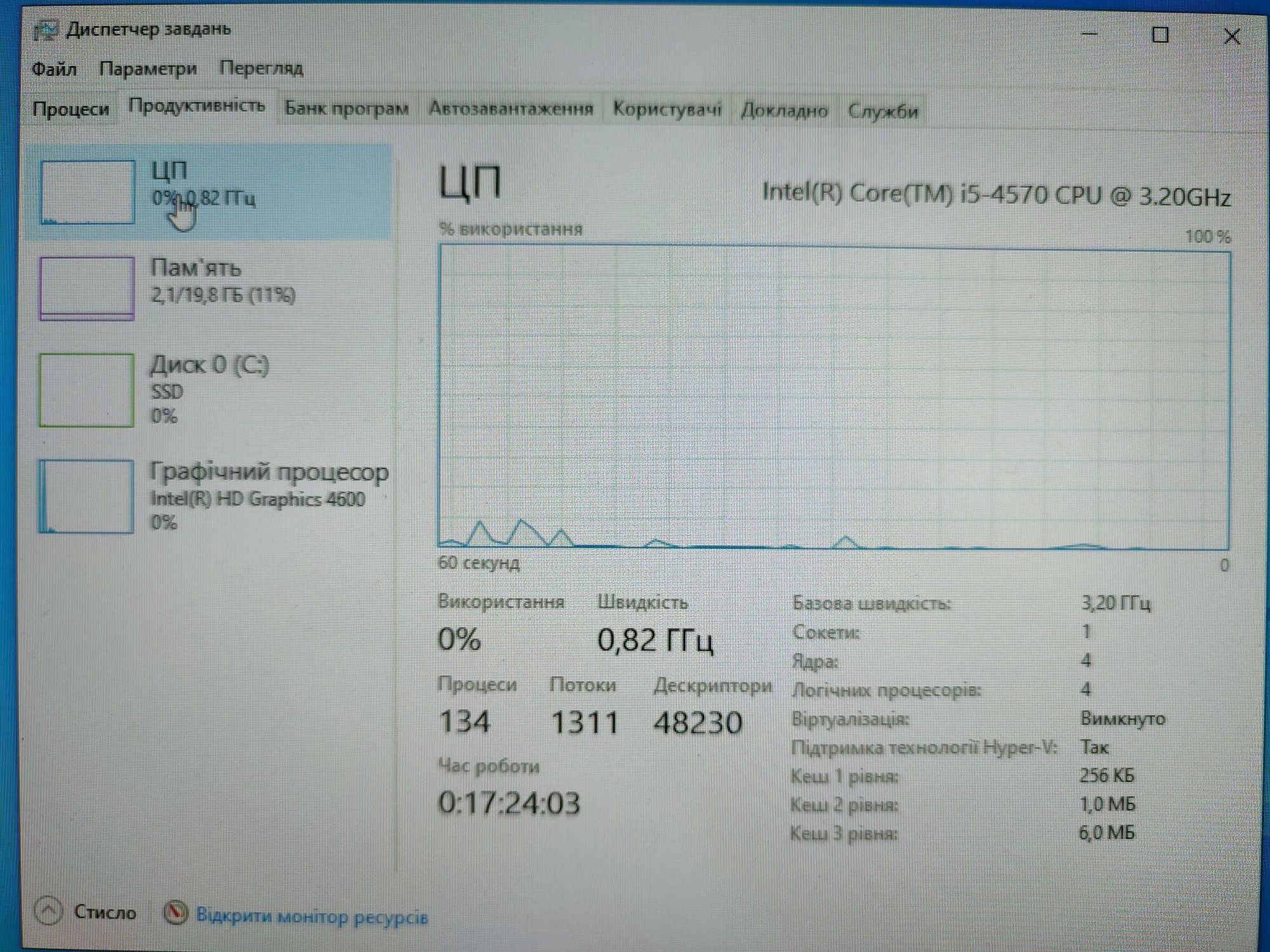Click the base speed value 3,20 ГГц
The width and height of the screenshot is (1270, 952).
click(x=1116, y=602)
